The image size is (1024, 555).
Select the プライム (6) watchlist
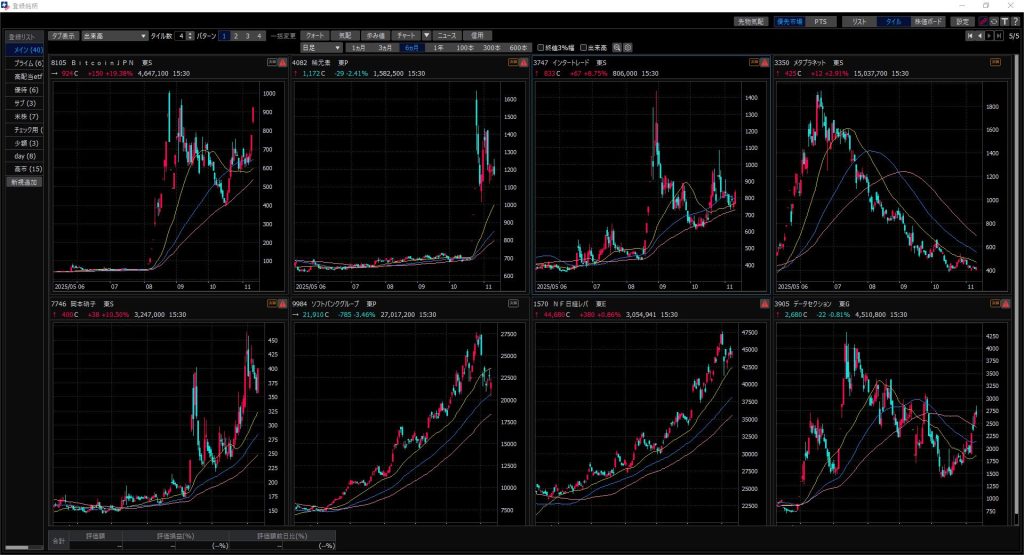24,62
